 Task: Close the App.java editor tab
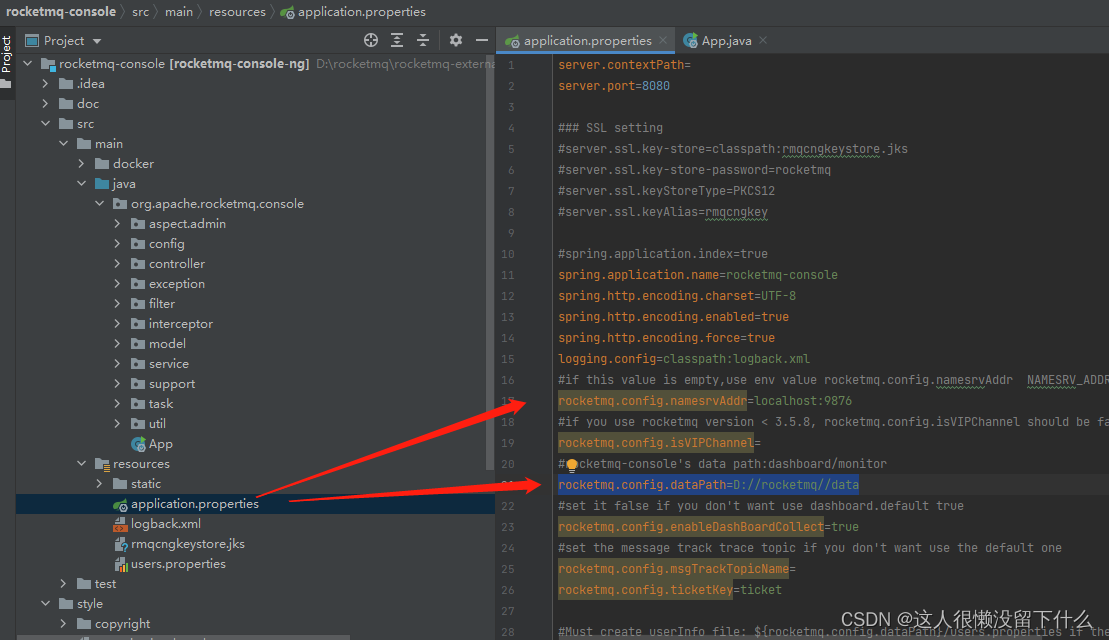[x=763, y=41]
